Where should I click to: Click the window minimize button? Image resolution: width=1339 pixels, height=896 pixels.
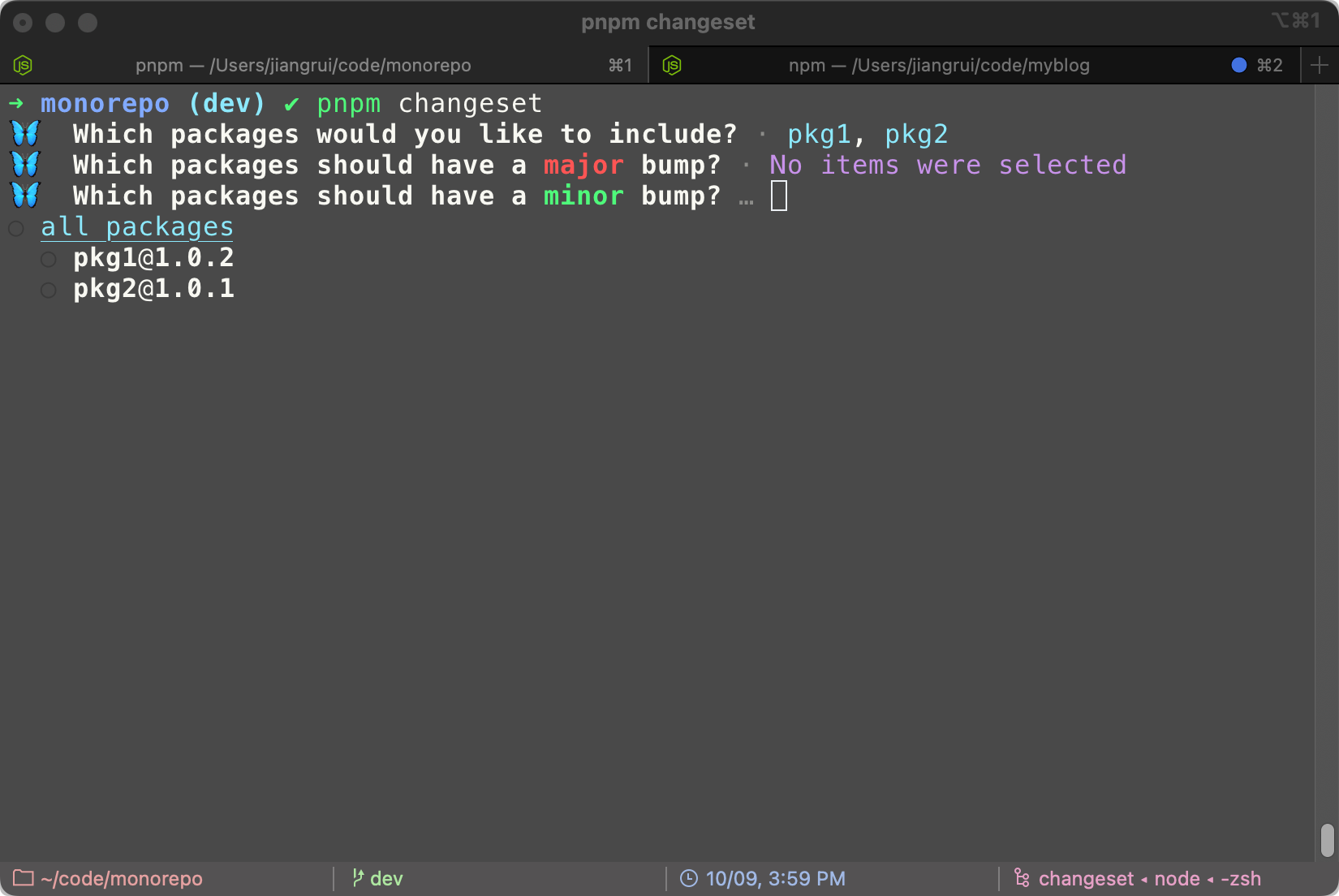(55, 23)
